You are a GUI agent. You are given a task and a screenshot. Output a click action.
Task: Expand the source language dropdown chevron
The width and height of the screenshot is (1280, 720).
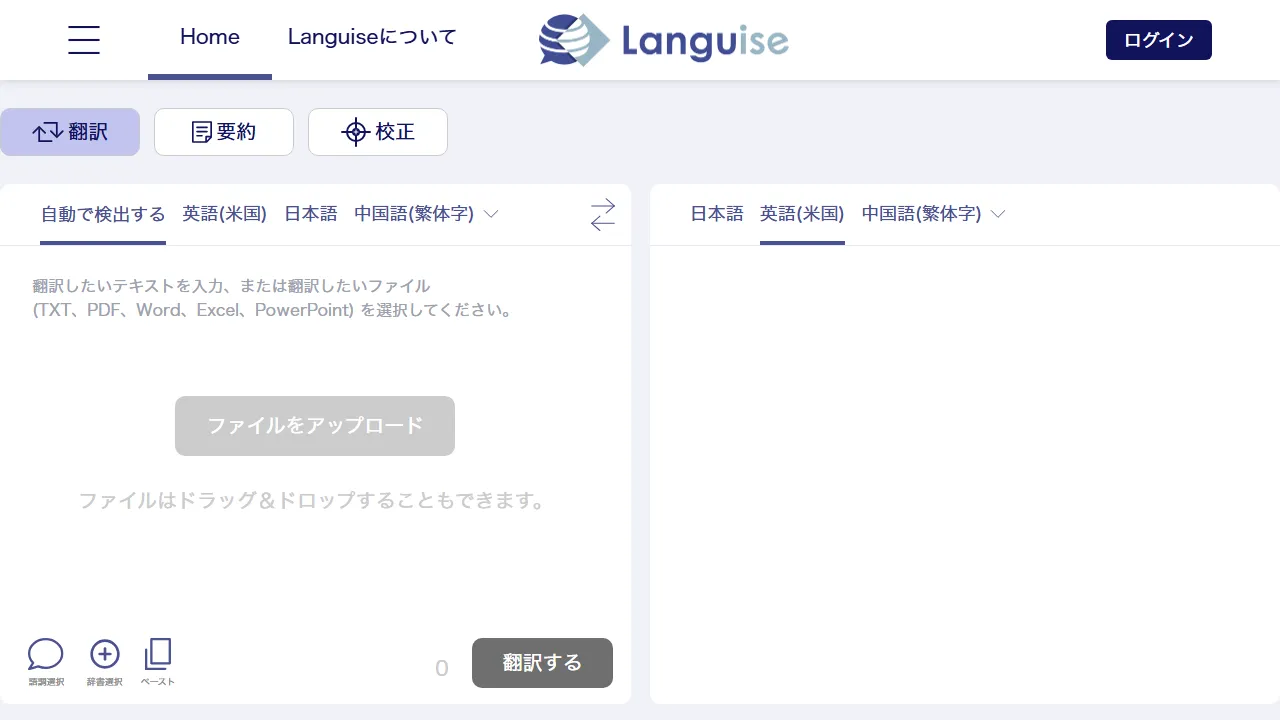click(490, 213)
